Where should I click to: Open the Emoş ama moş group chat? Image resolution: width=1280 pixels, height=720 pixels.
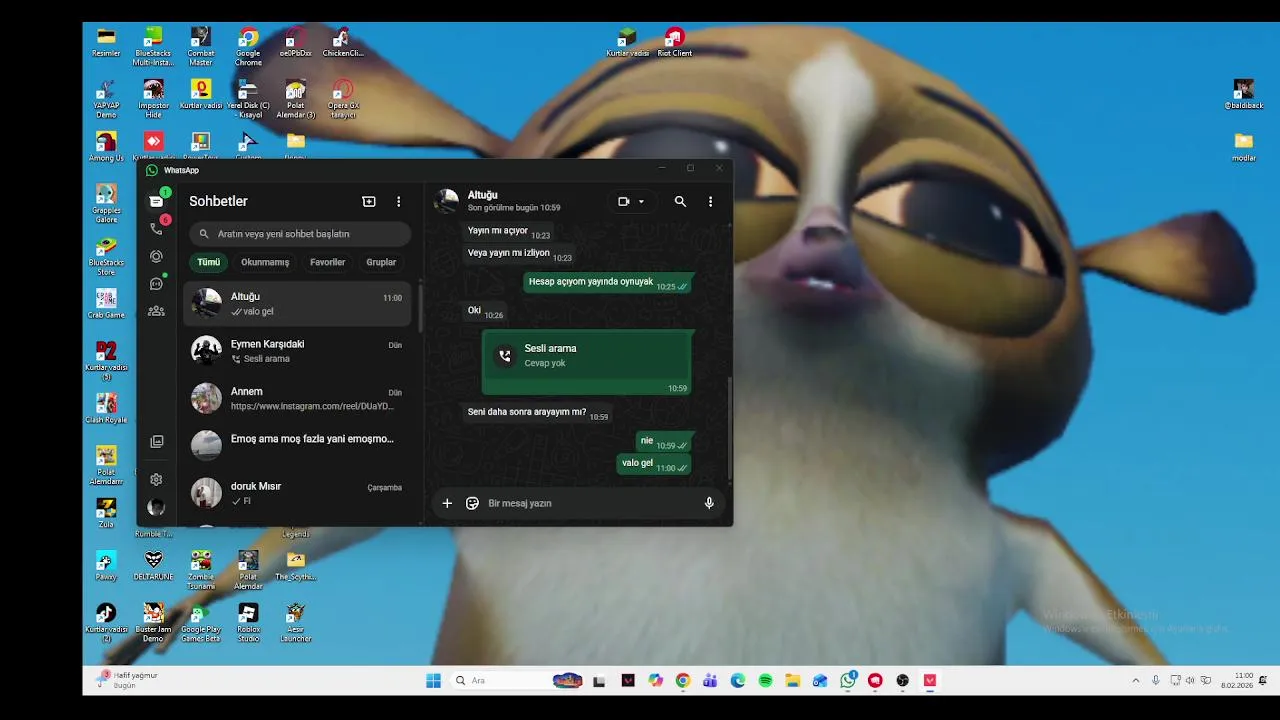[x=297, y=445]
